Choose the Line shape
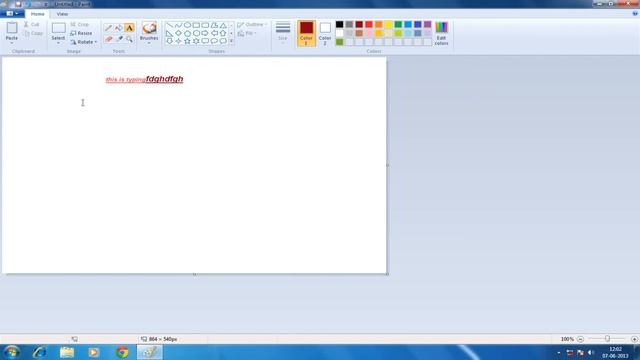Viewport: 640px width, 360px height. pyautogui.click(x=169, y=25)
